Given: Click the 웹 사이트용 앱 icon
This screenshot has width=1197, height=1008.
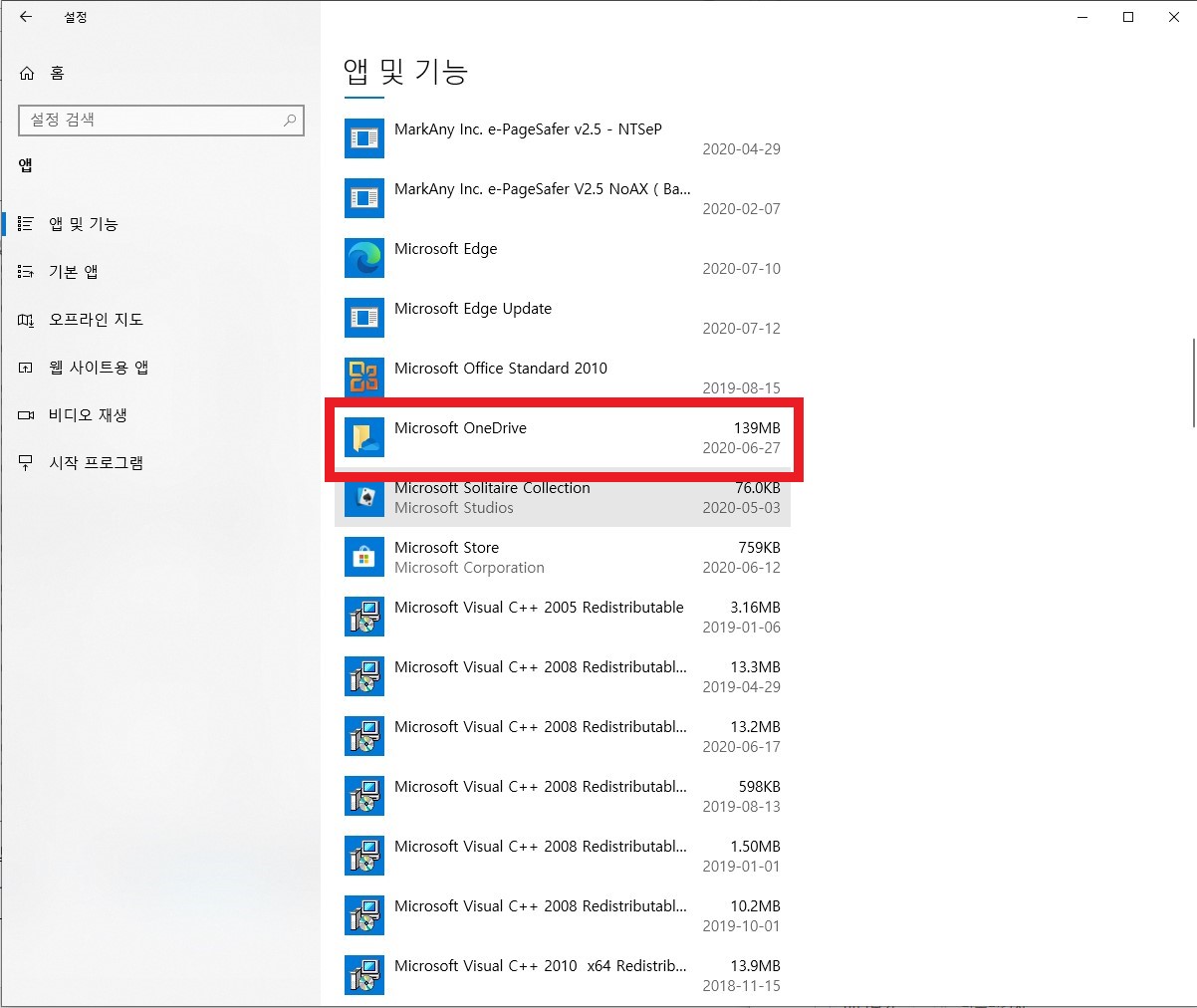Looking at the screenshot, I should tap(26, 368).
